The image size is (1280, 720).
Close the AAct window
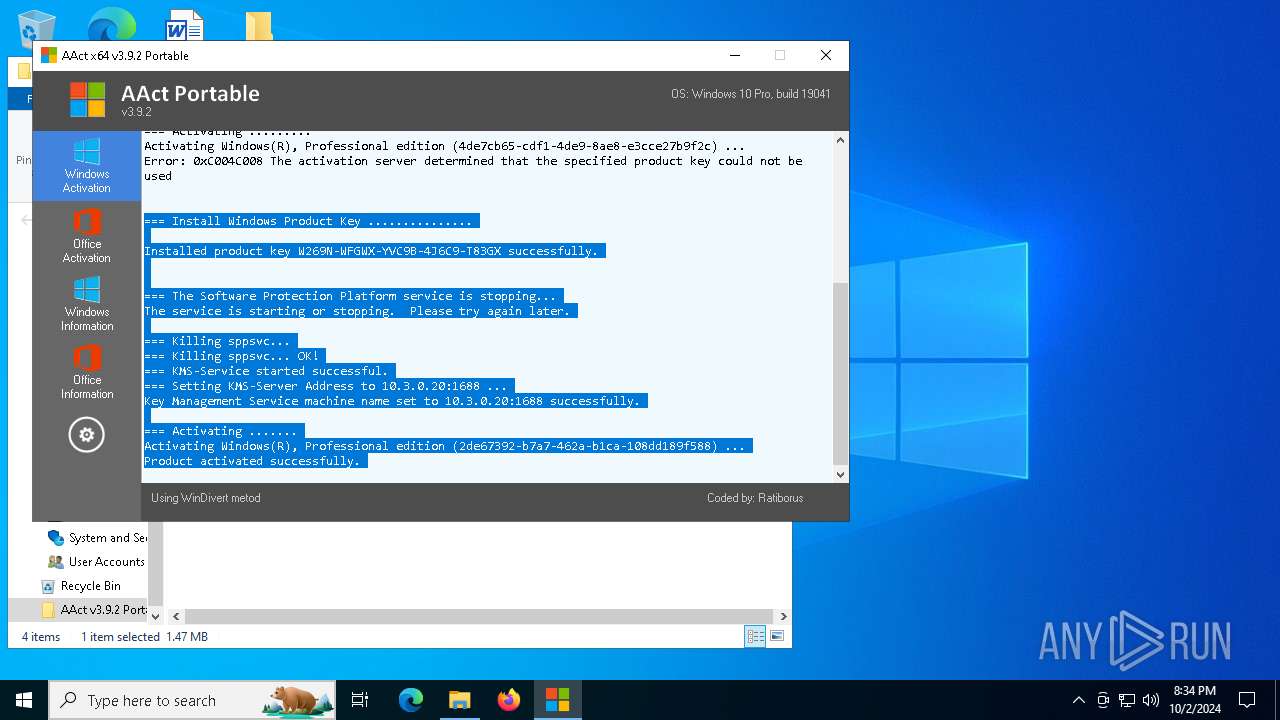[826, 55]
